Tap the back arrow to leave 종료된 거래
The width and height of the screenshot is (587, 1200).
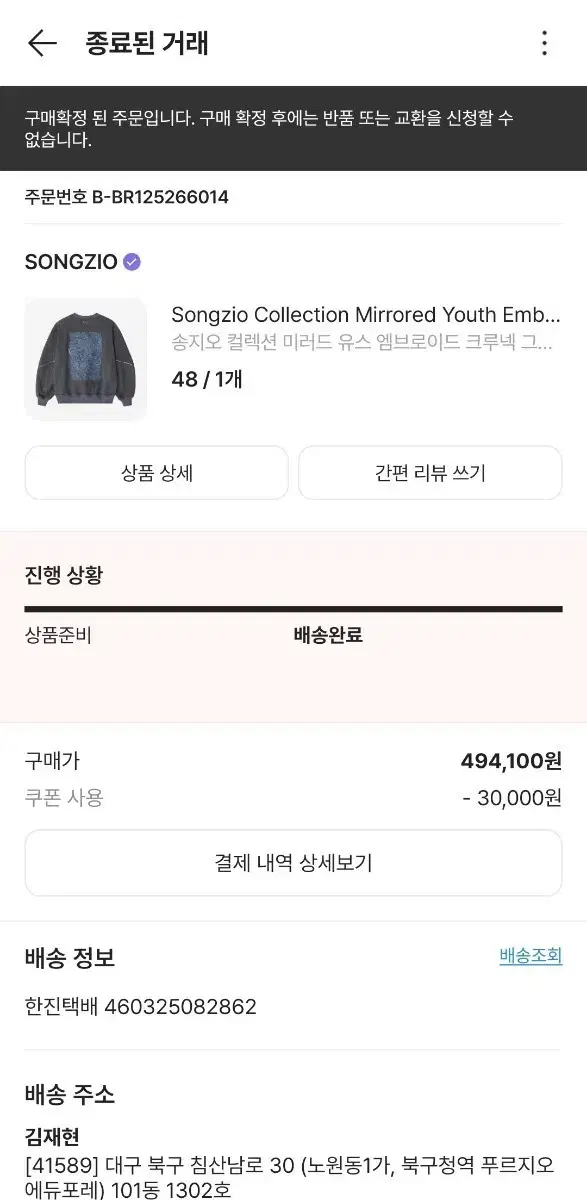pyautogui.click(x=39, y=44)
